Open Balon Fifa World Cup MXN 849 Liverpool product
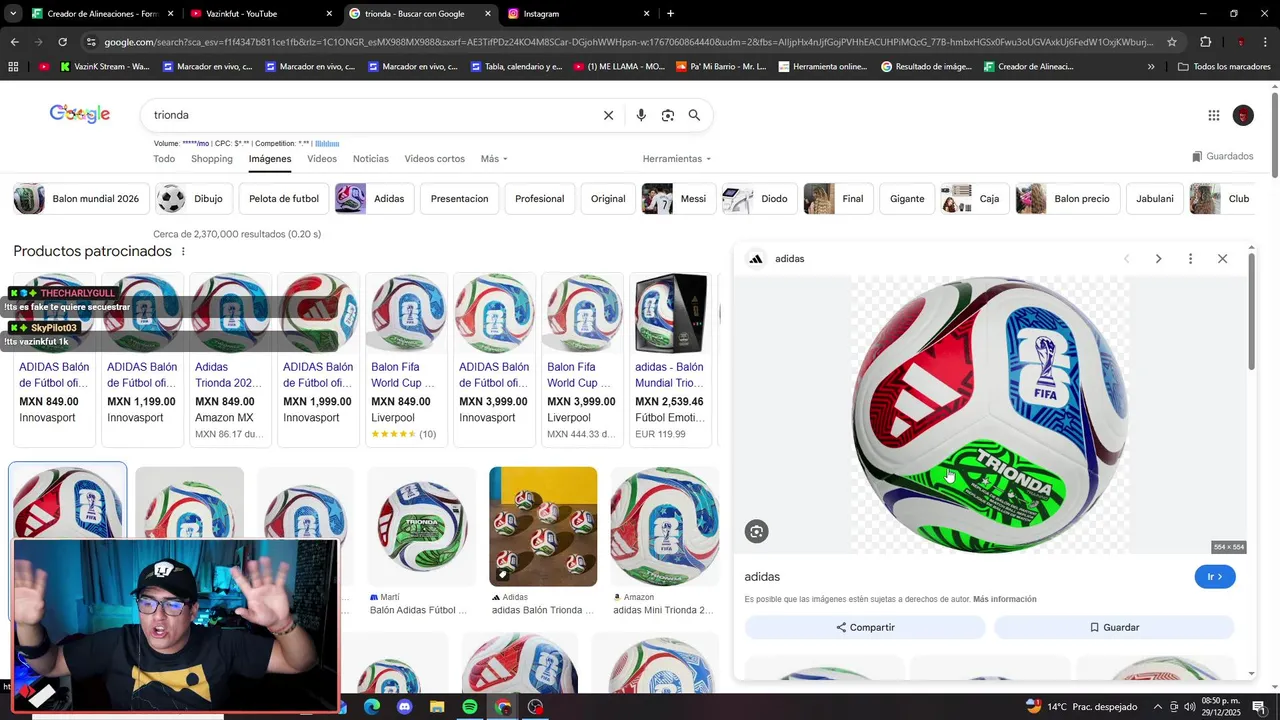Screen dimensions: 1280x720 [407, 358]
